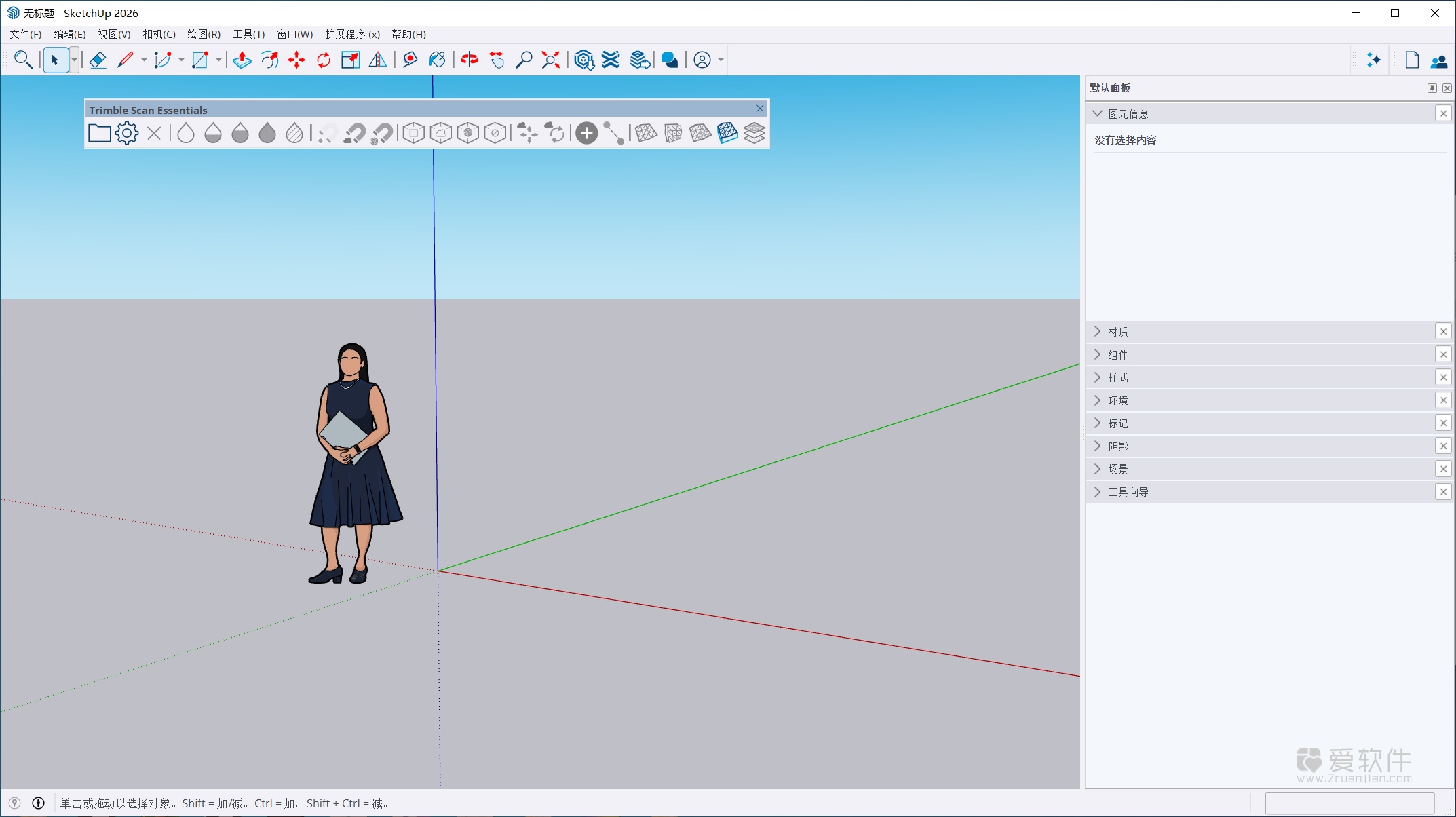Open the 扩展程序 menu
This screenshot has height=817, width=1456.
[351, 34]
